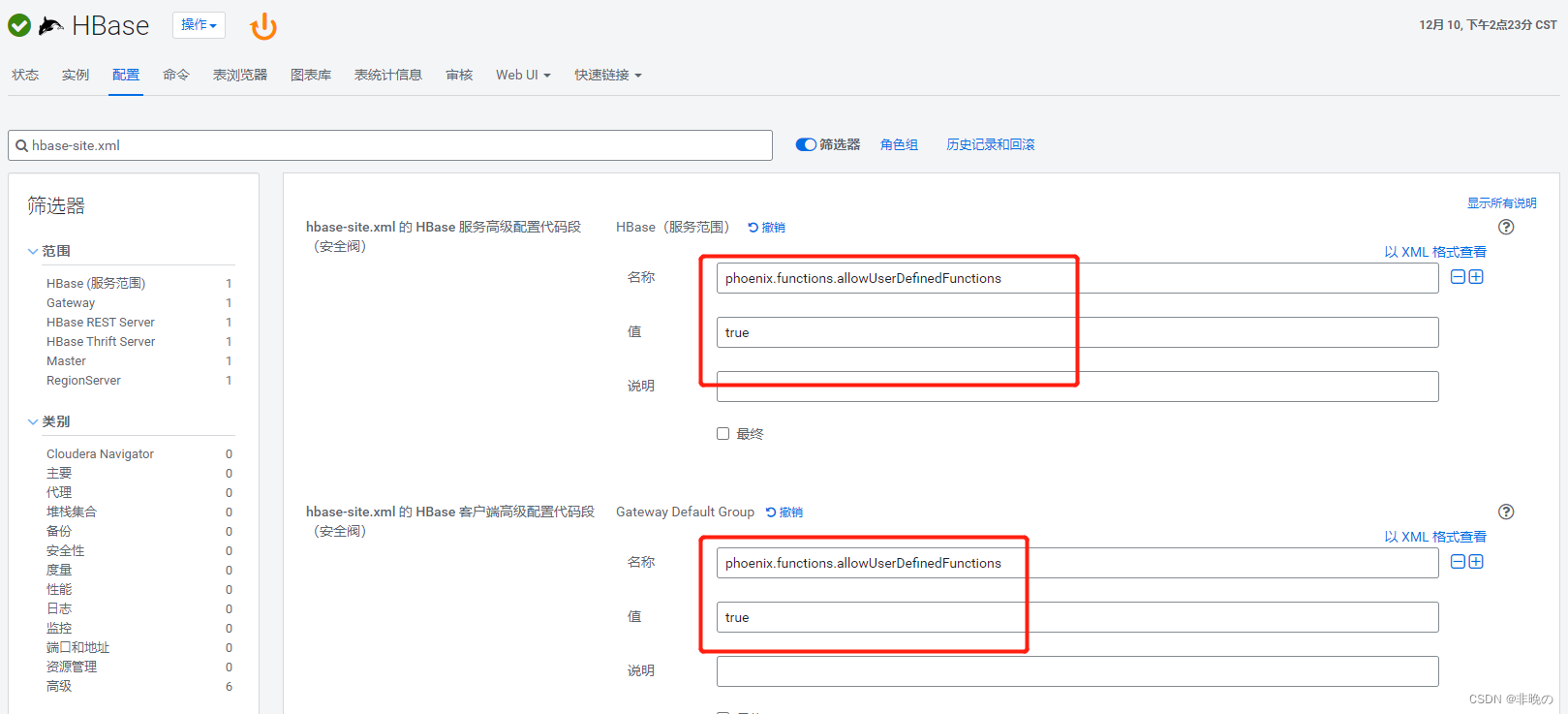Open the 表浏览器 tab
1568x714 pixels.
(x=240, y=75)
